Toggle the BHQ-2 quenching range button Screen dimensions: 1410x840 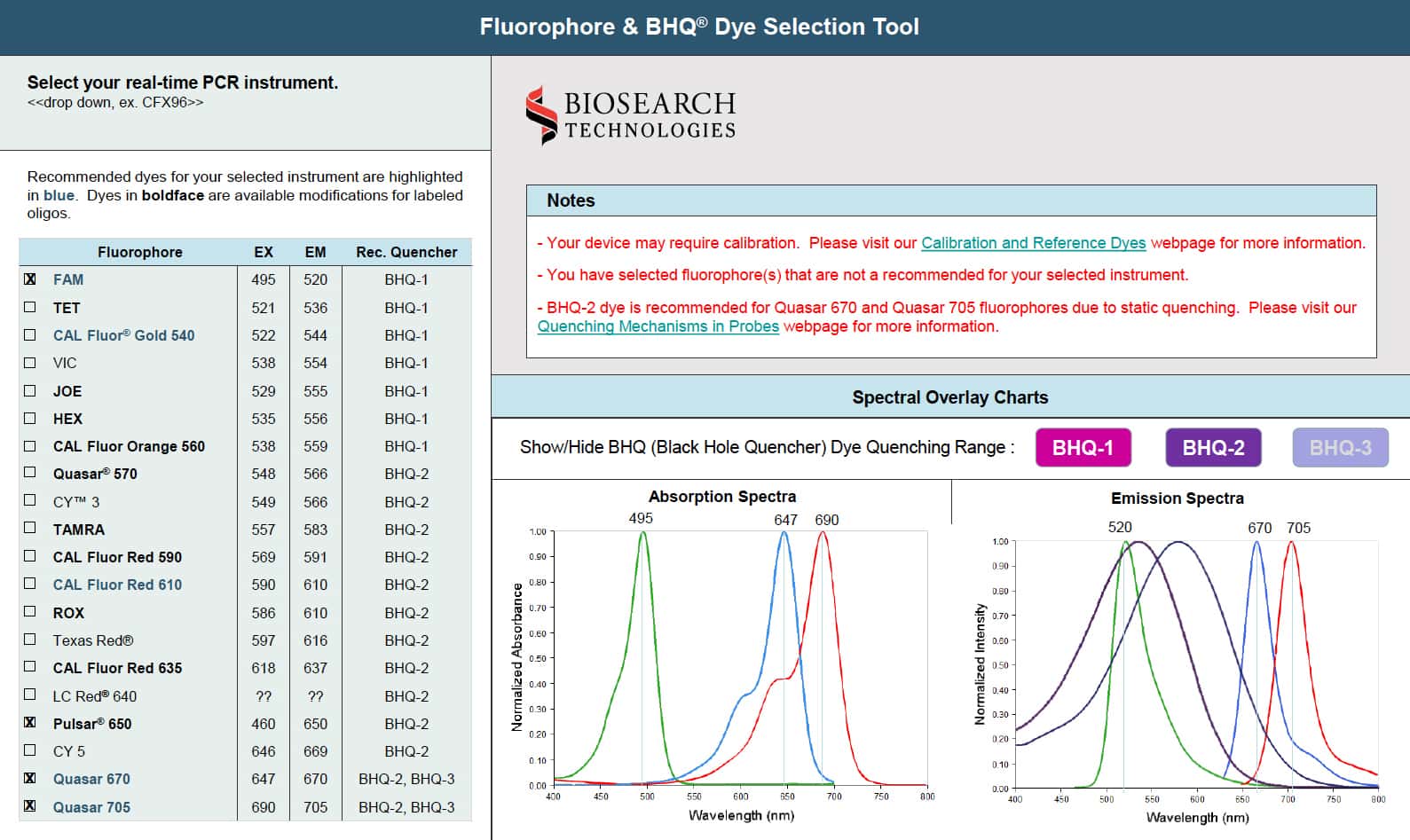pyautogui.click(x=1213, y=448)
